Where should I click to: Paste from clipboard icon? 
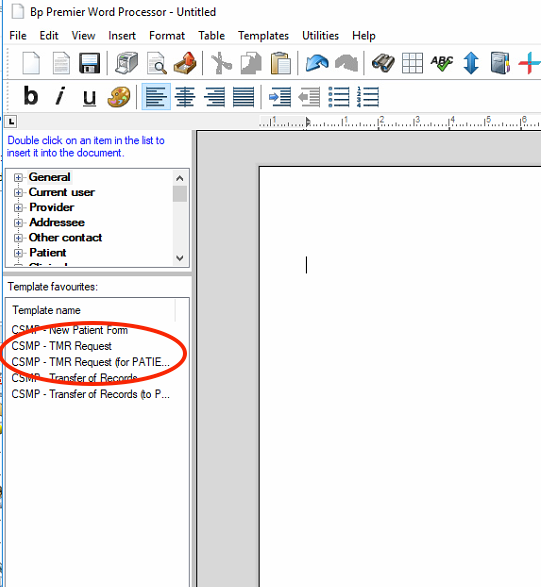coord(280,63)
